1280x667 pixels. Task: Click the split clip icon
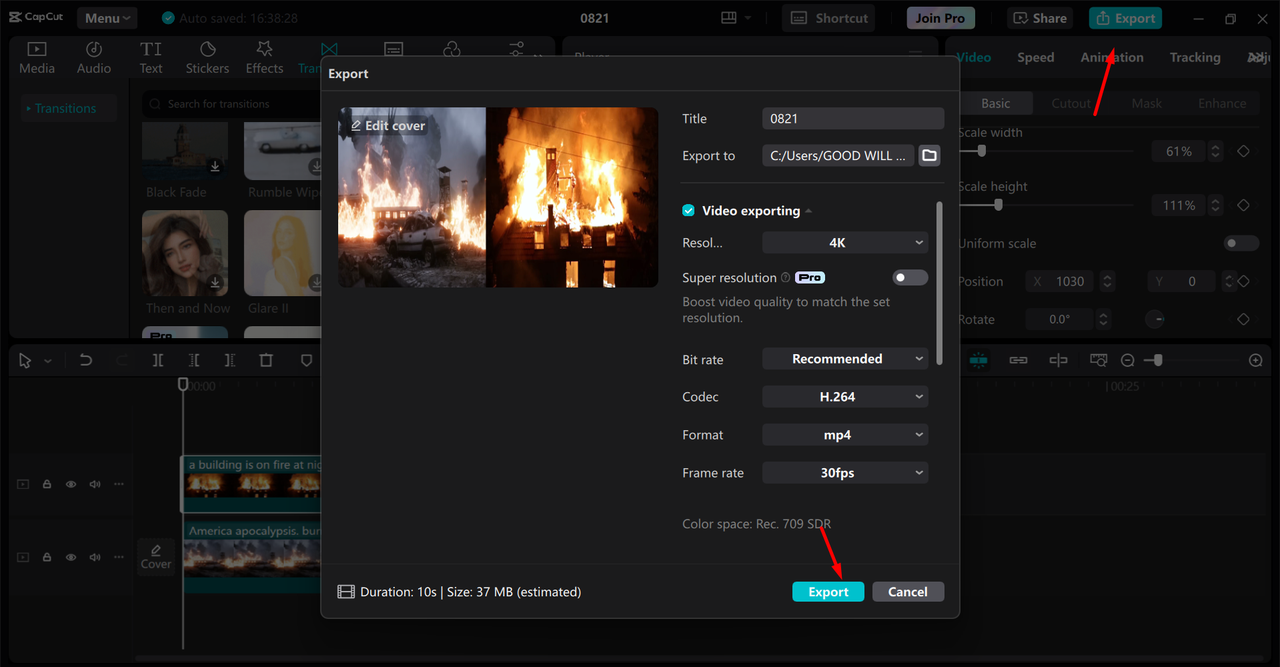tap(158, 360)
